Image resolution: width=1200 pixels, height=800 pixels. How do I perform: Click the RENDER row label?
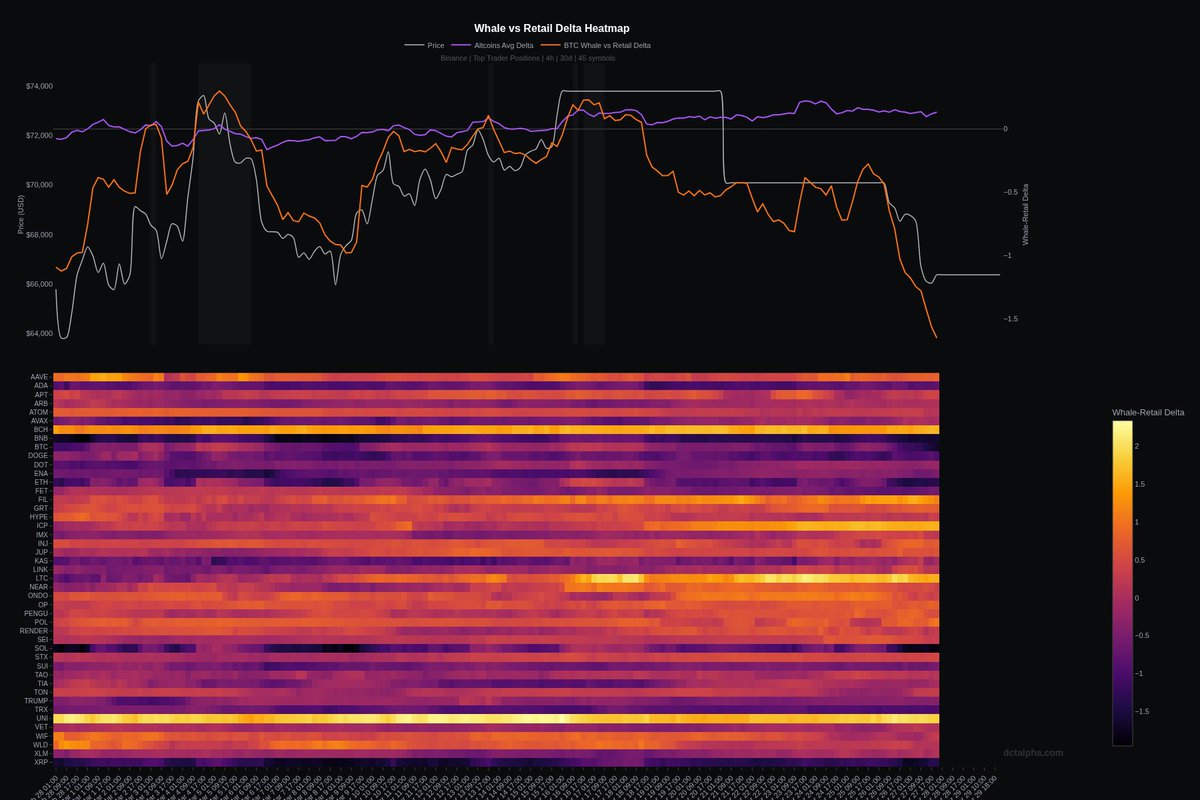[x=34, y=631]
